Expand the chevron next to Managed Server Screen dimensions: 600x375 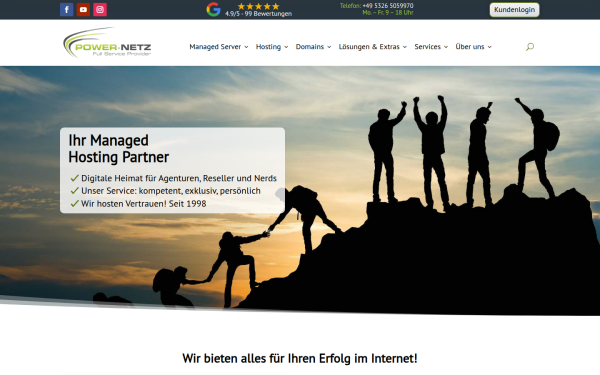pos(246,47)
